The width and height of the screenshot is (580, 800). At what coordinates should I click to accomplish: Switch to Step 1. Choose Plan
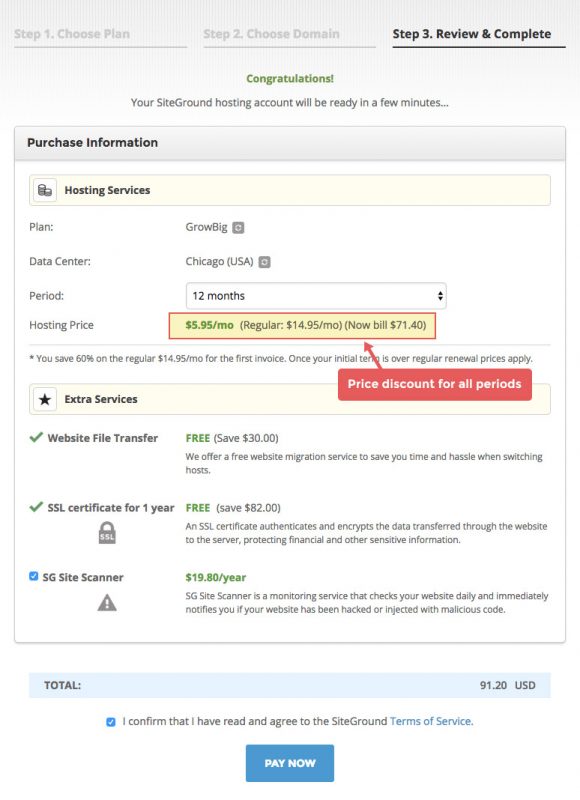tap(70, 34)
